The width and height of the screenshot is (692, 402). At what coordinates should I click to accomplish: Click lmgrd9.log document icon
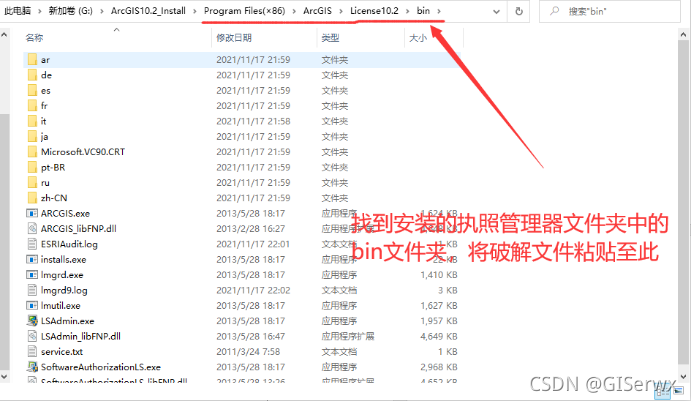point(32,290)
